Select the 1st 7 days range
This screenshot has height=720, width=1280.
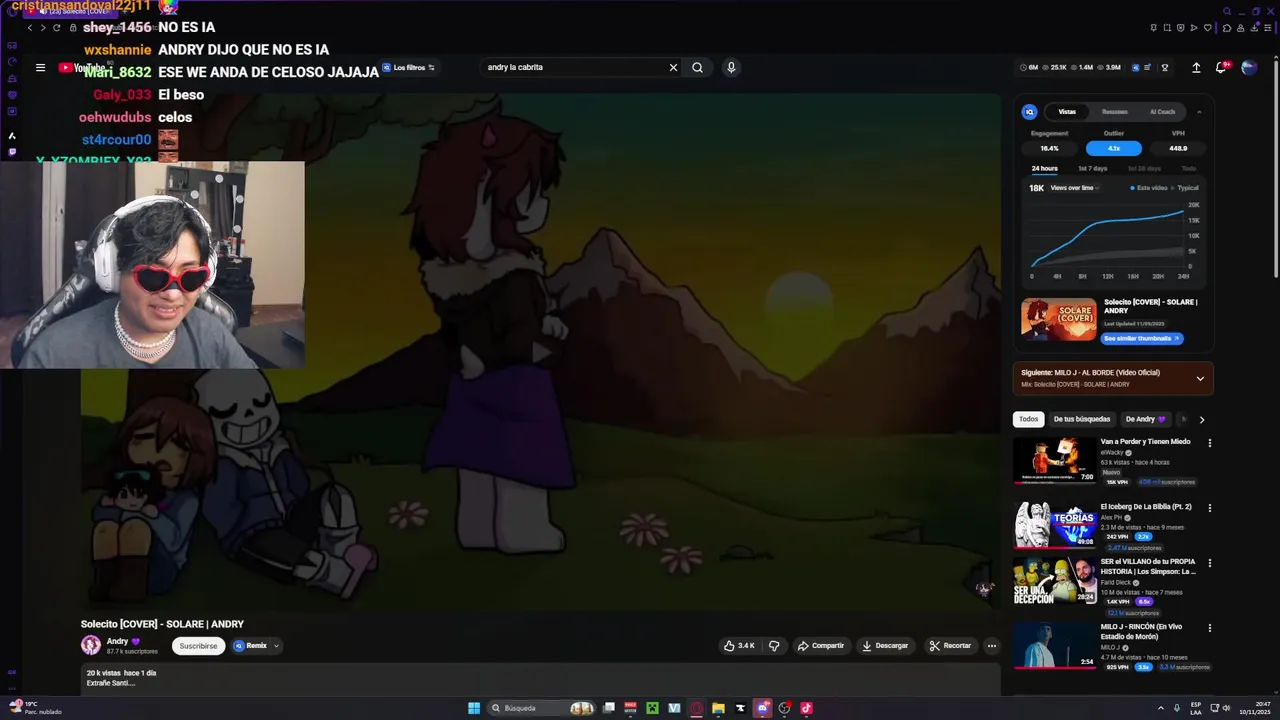[1092, 168]
